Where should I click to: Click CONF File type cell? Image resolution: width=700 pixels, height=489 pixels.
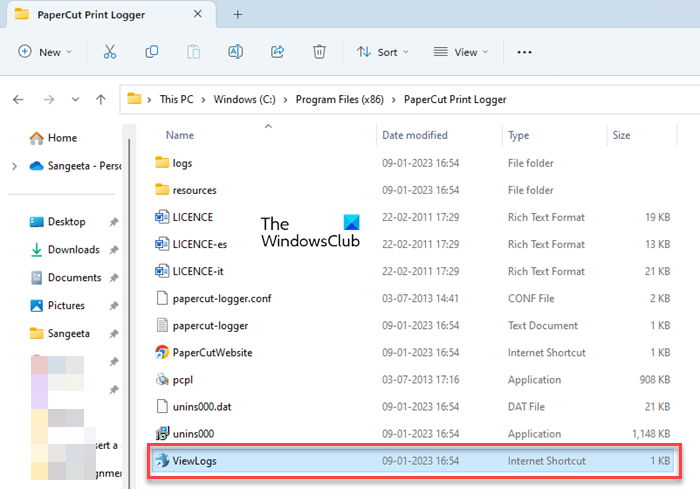(x=531, y=298)
